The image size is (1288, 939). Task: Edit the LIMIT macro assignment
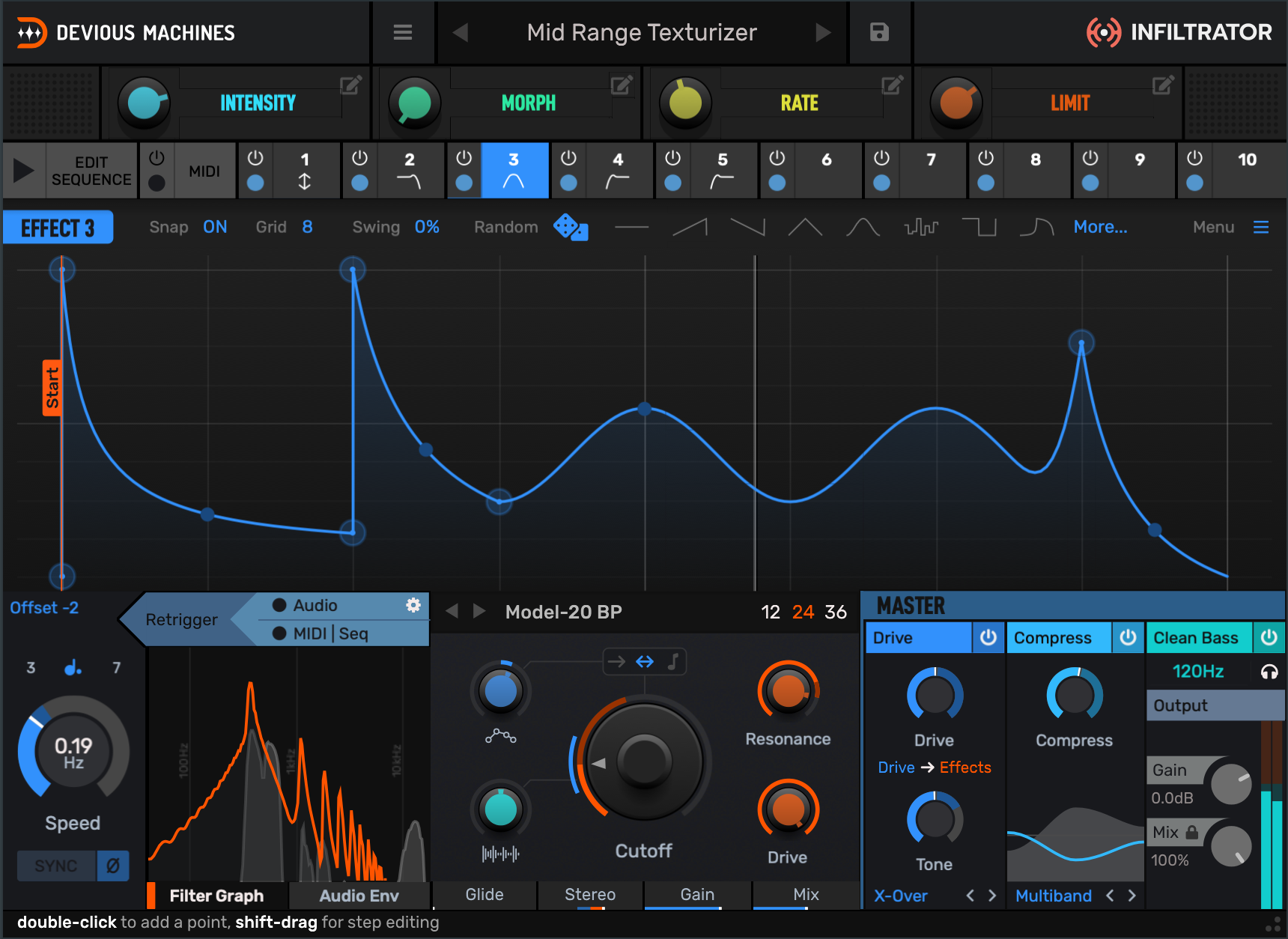pyautogui.click(x=1163, y=85)
